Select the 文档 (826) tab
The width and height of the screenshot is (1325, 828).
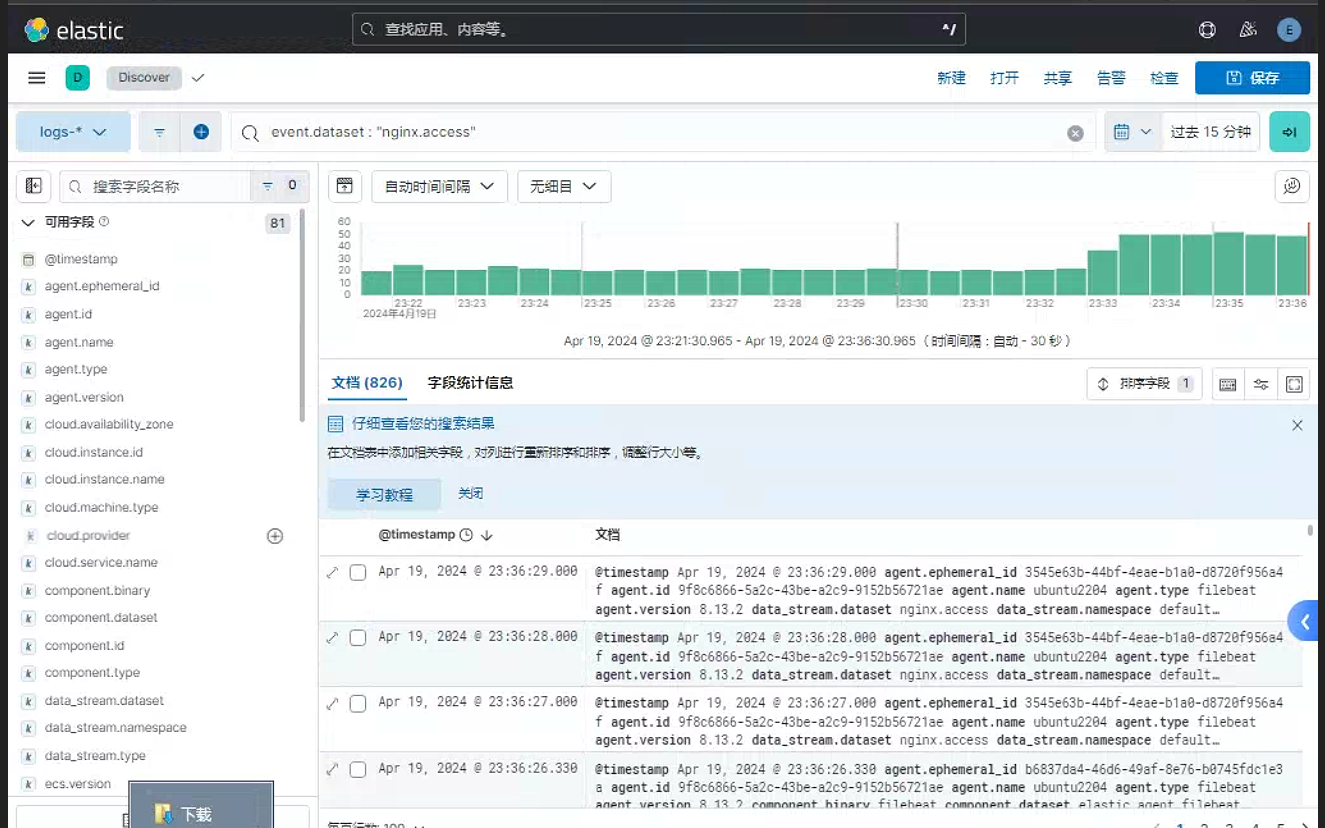367,383
